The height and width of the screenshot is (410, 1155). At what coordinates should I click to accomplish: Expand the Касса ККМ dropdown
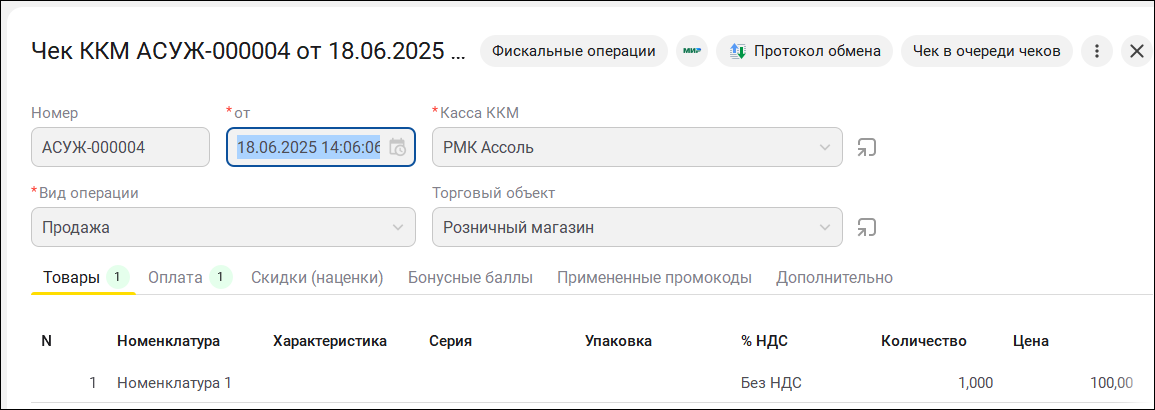(x=825, y=148)
